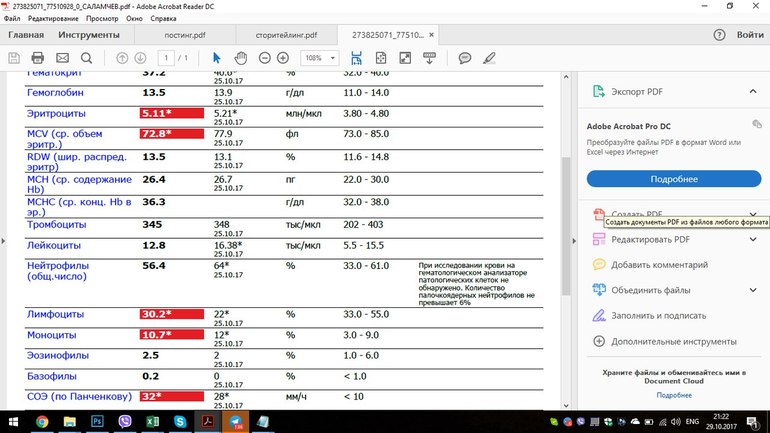
Task: Expand the Редактировать PDF options
Action: click(x=752, y=240)
